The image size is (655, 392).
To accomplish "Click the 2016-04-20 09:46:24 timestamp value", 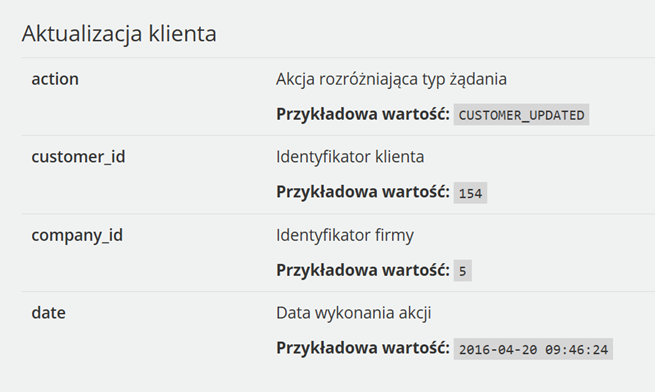I will (x=533, y=349).
